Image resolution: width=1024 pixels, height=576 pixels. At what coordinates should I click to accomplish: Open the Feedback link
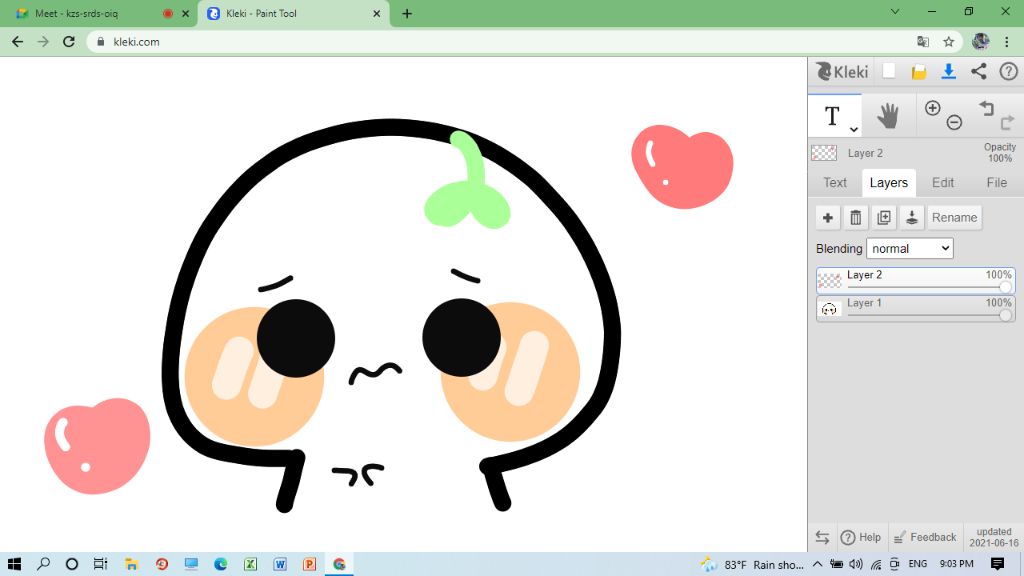[x=925, y=537]
